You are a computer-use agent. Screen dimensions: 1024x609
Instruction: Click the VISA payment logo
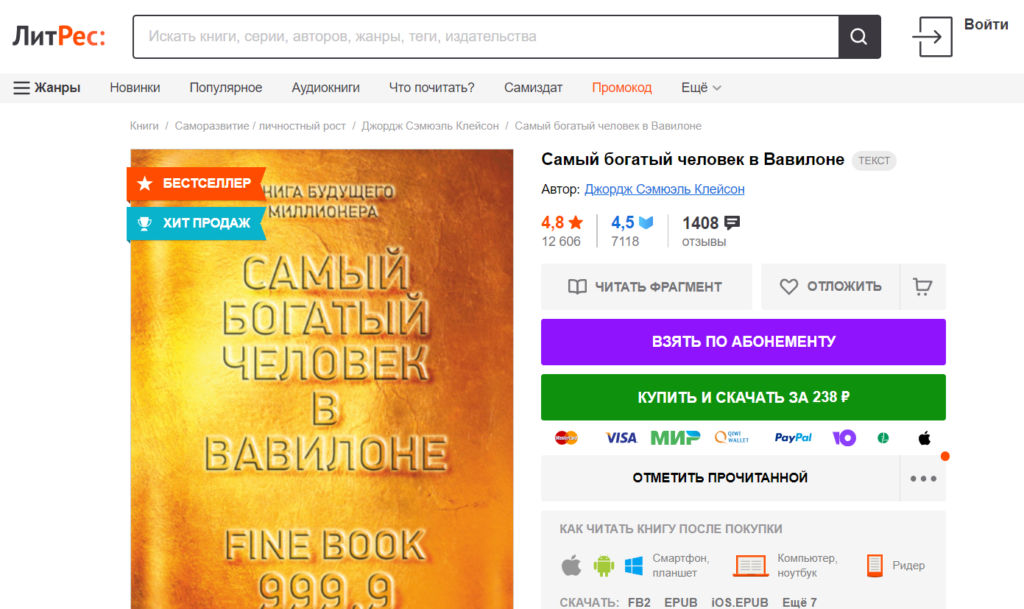620,438
